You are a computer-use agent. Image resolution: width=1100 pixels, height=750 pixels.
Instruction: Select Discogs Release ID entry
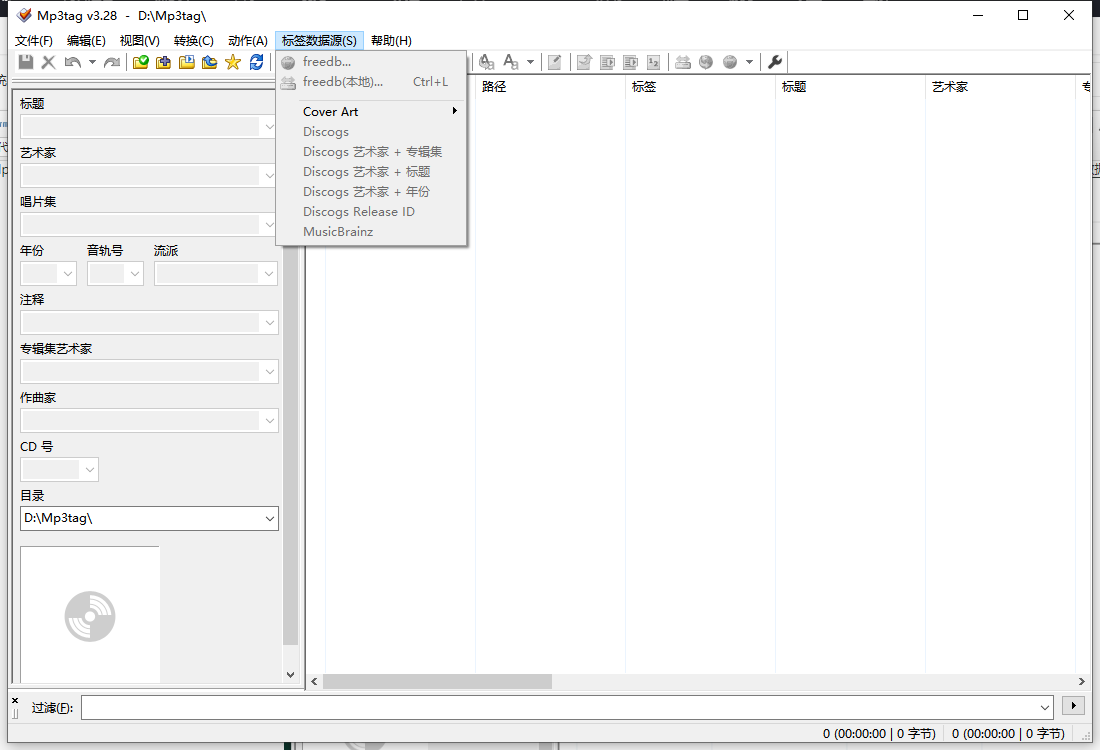coord(371,212)
